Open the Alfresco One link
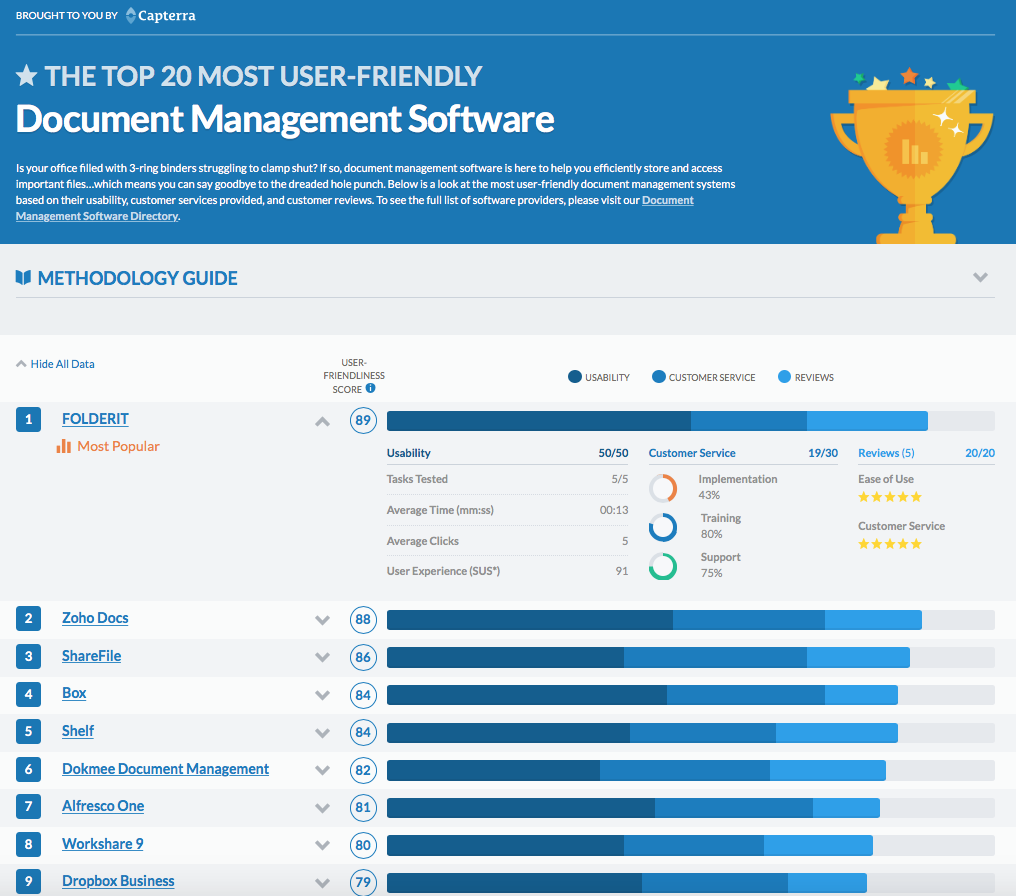The height and width of the screenshot is (896, 1016). pyautogui.click(x=103, y=806)
